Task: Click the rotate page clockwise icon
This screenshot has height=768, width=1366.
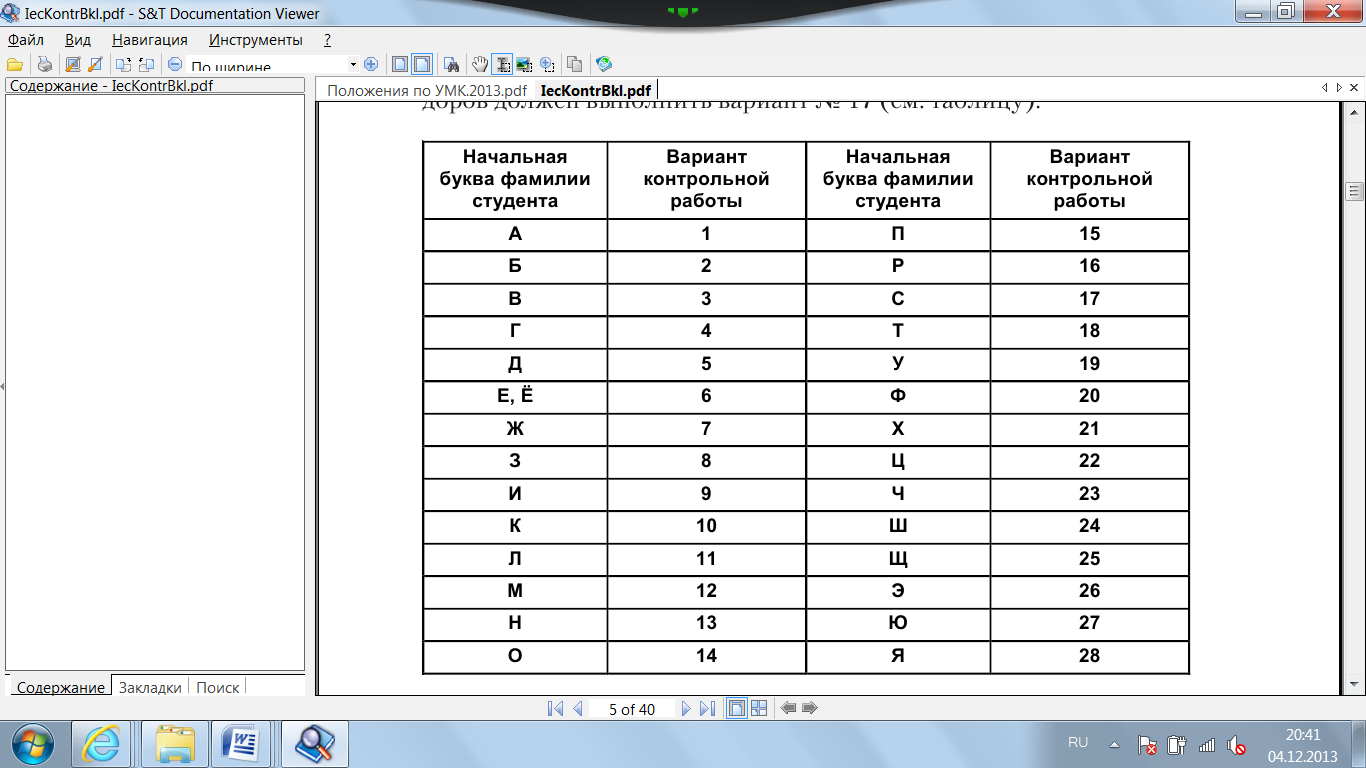Action: pos(124,64)
